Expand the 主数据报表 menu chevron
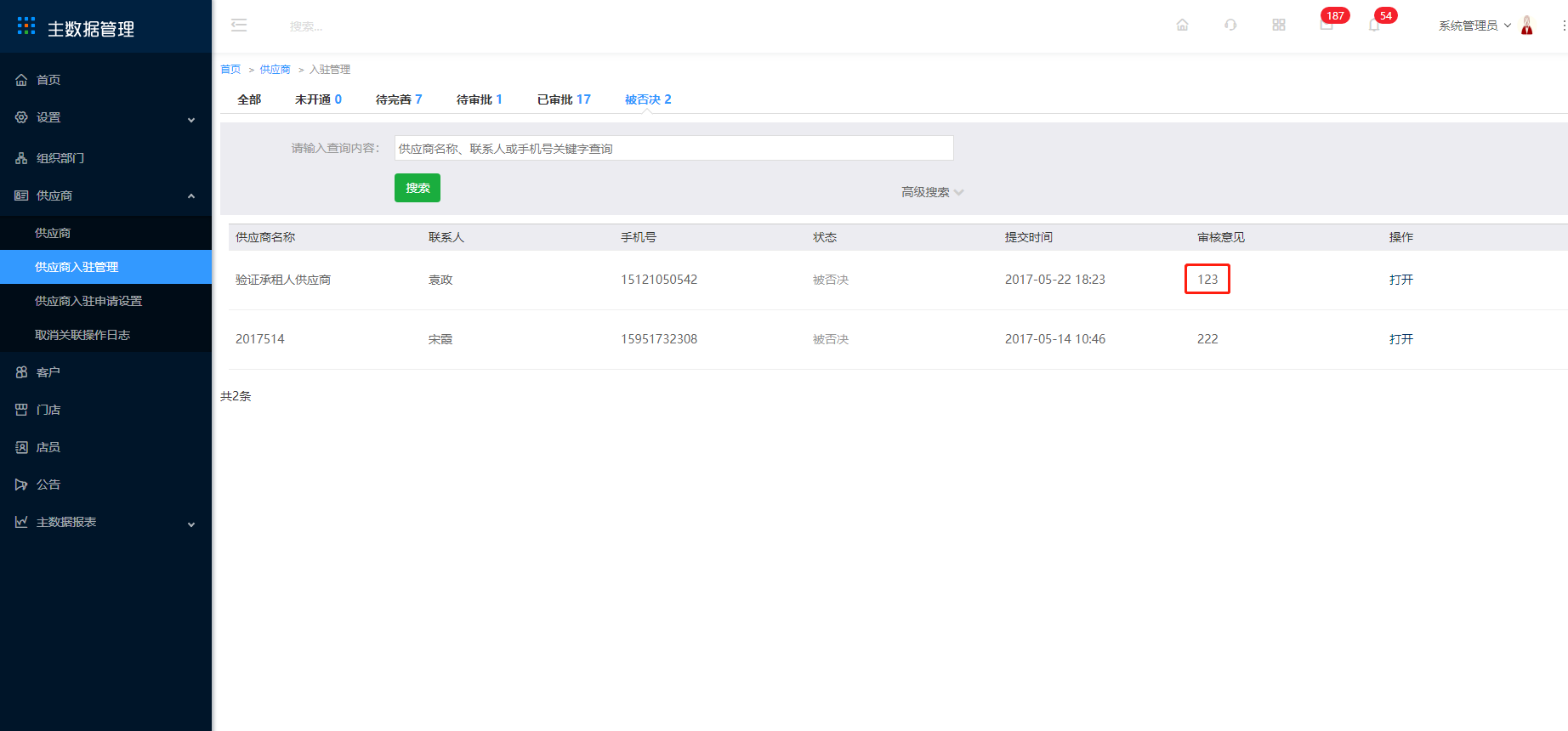The width and height of the screenshot is (1568, 731). pos(191,524)
